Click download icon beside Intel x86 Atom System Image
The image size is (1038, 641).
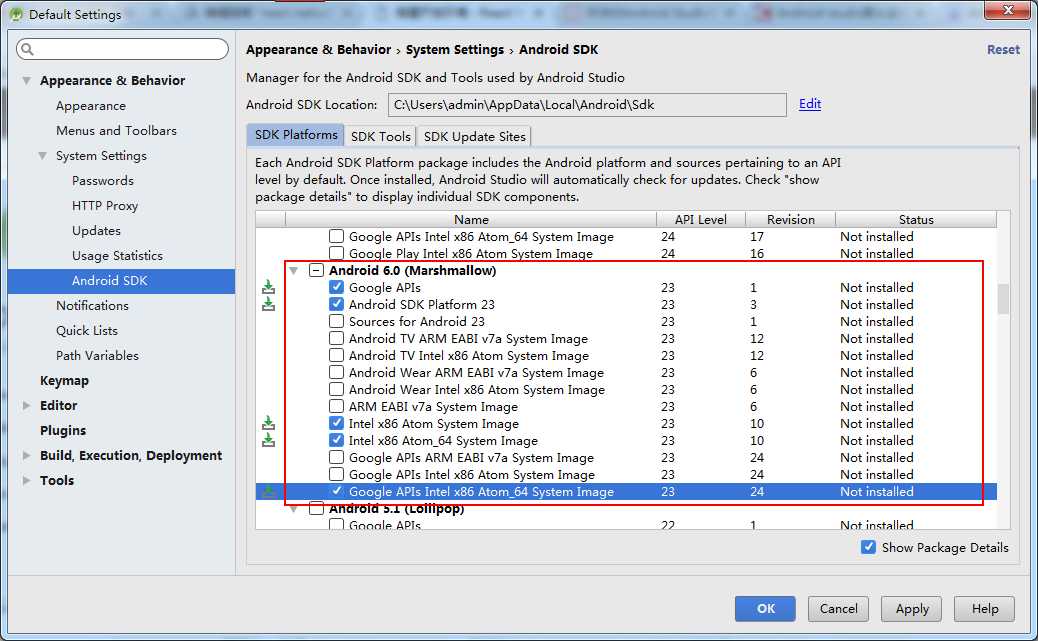268,423
